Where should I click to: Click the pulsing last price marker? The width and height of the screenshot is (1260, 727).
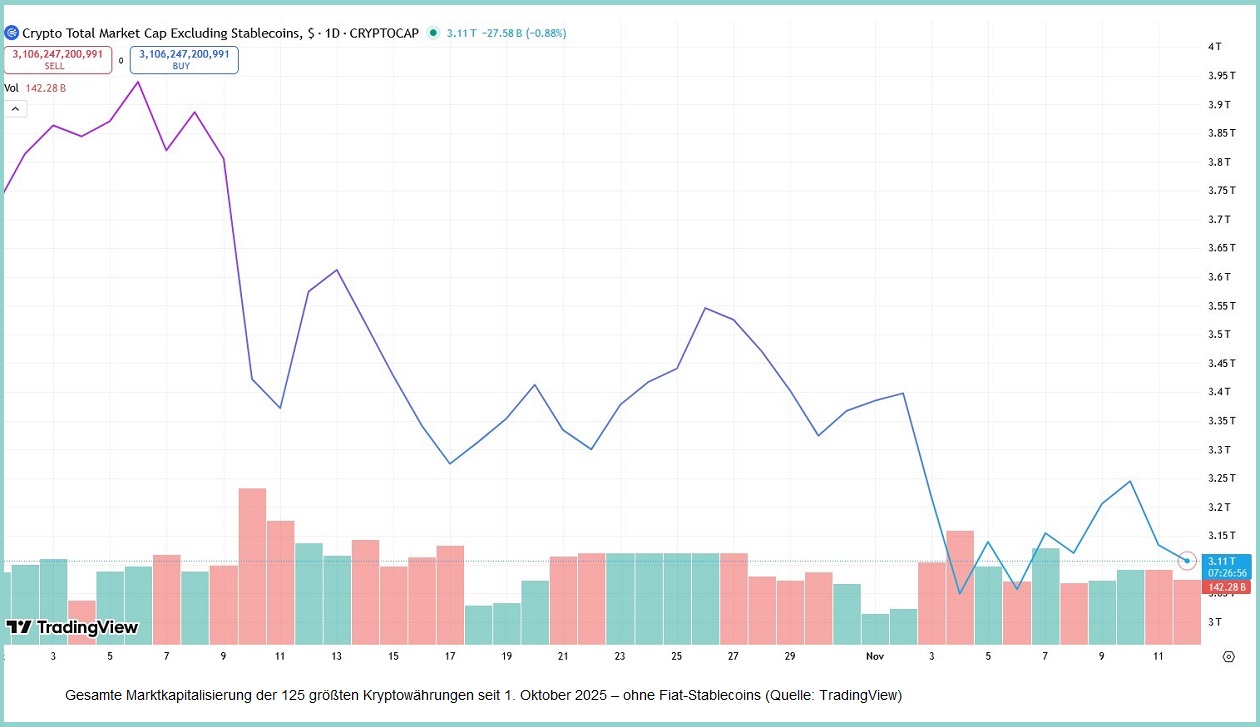[1187, 561]
